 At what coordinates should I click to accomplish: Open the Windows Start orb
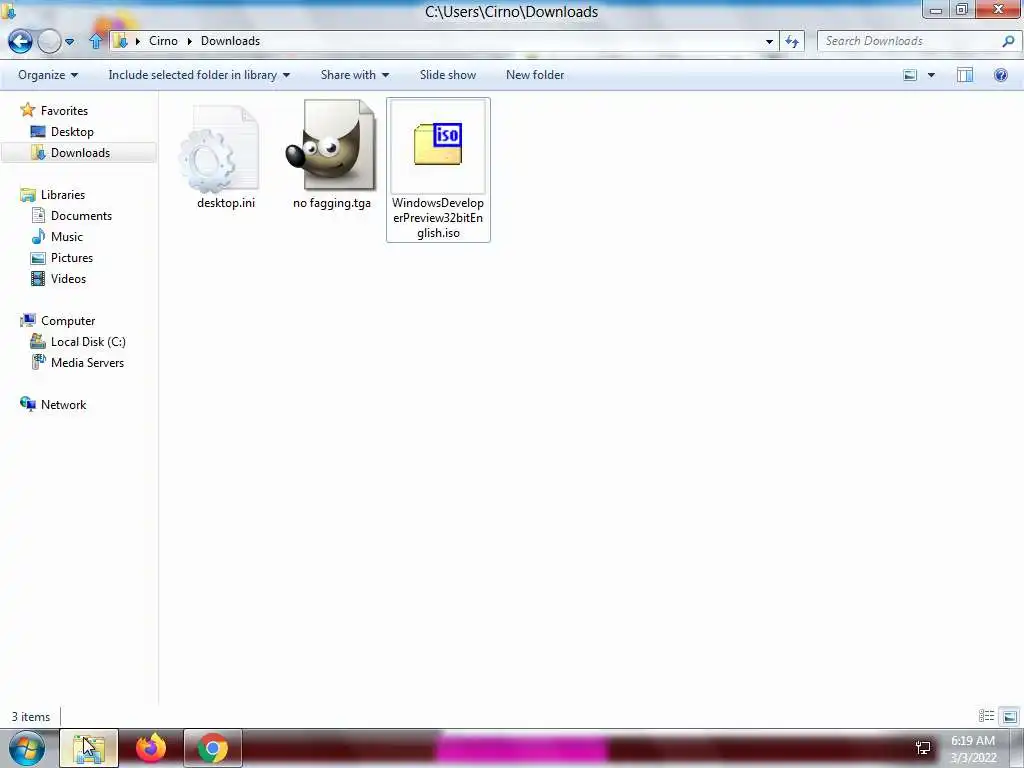coord(27,748)
